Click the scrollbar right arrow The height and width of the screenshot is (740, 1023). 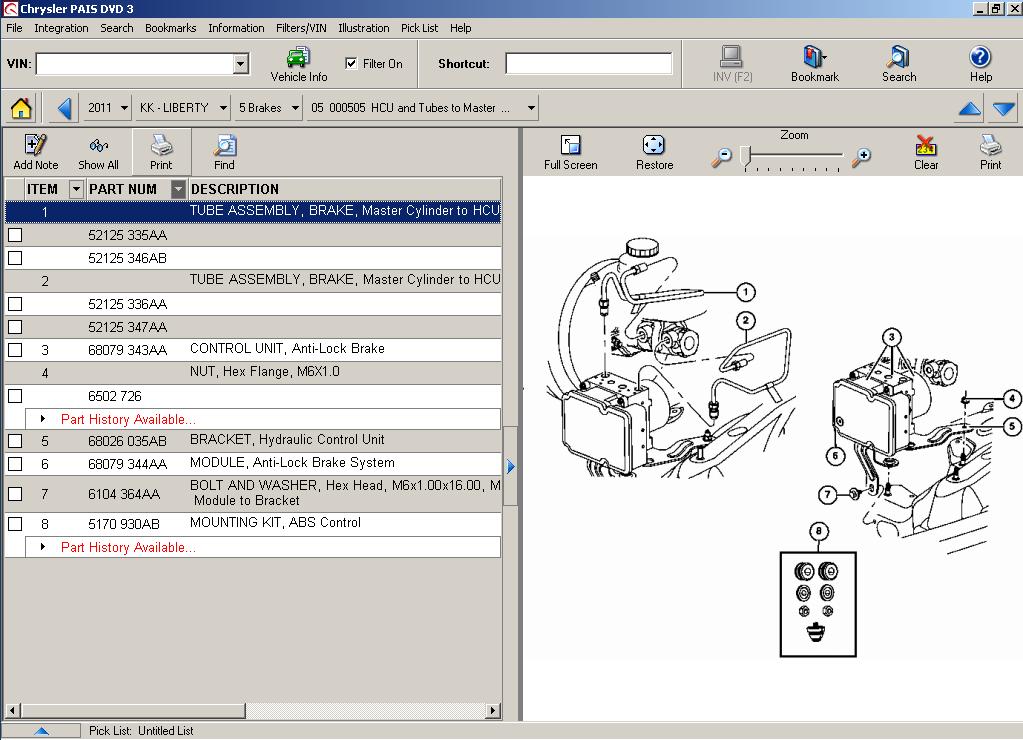point(493,710)
